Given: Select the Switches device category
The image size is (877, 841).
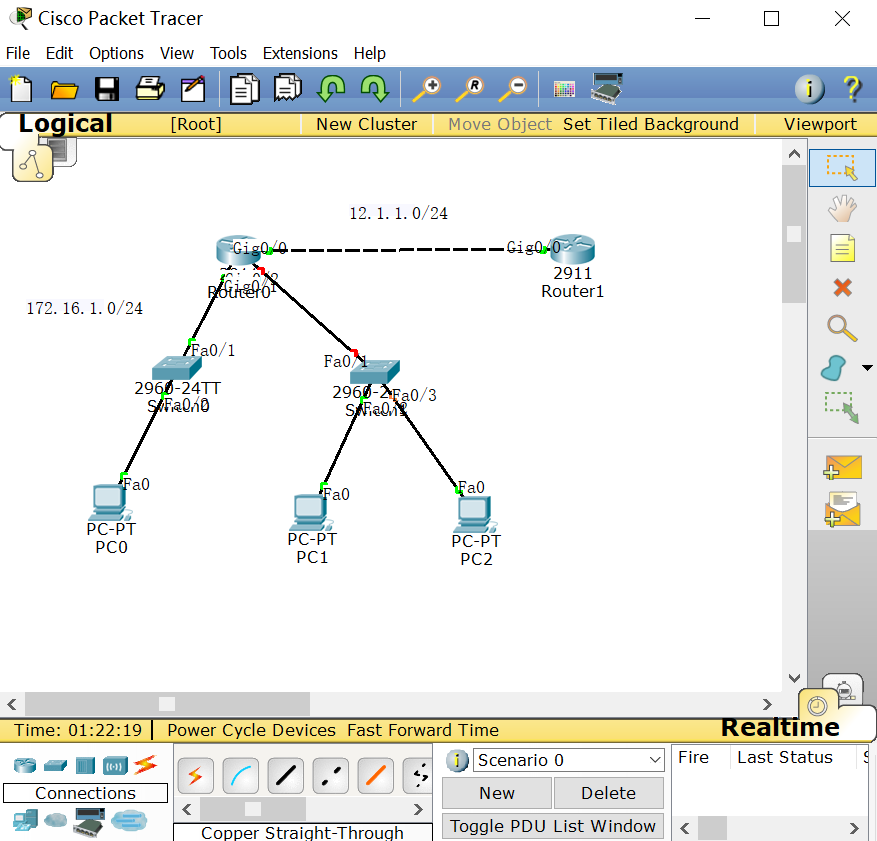Looking at the screenshot, I should pos(55,765).
